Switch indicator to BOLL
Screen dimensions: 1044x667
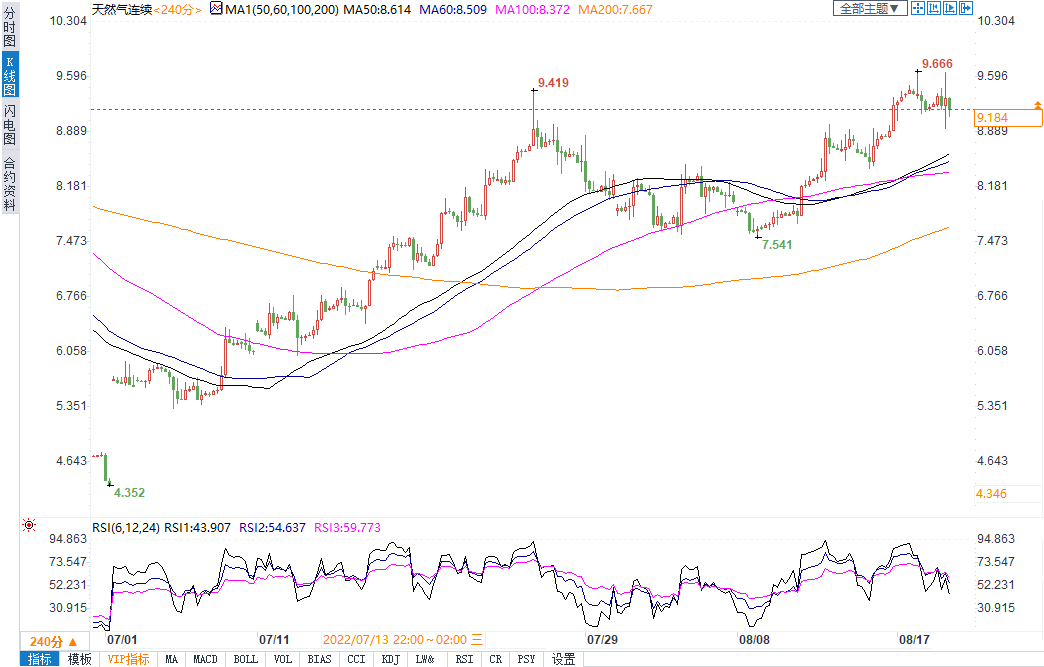click(245, 659)
